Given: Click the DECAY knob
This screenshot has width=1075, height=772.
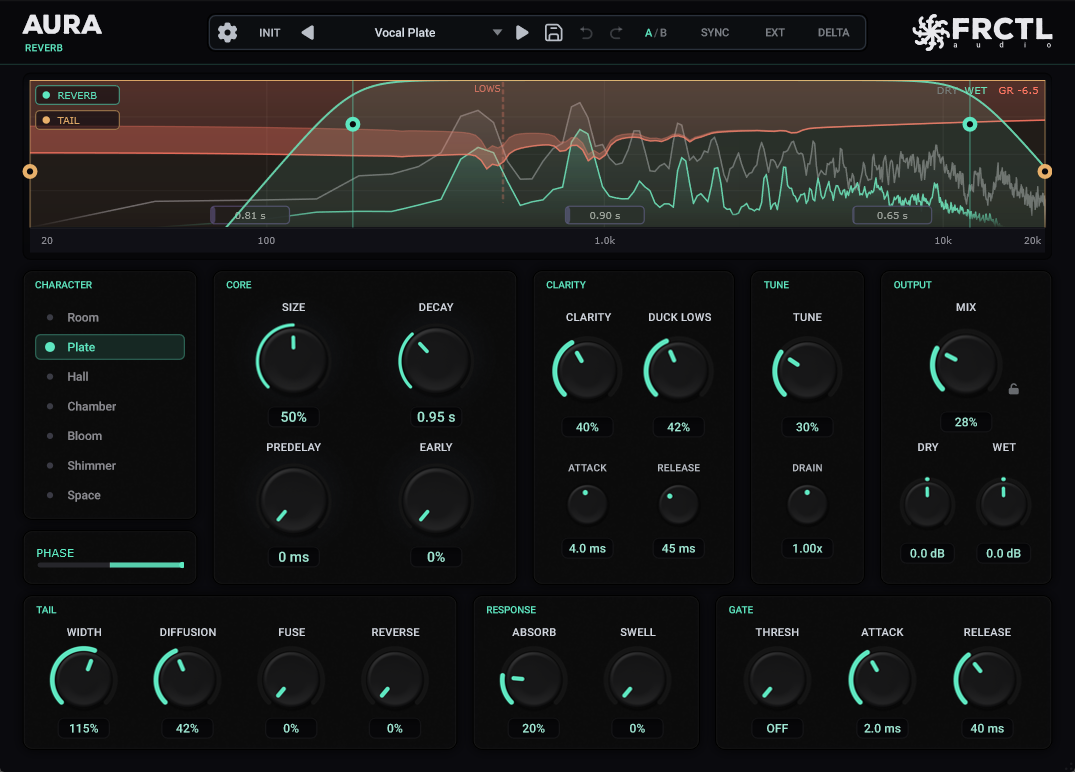Looking at the screenshot, I should 435,359.
